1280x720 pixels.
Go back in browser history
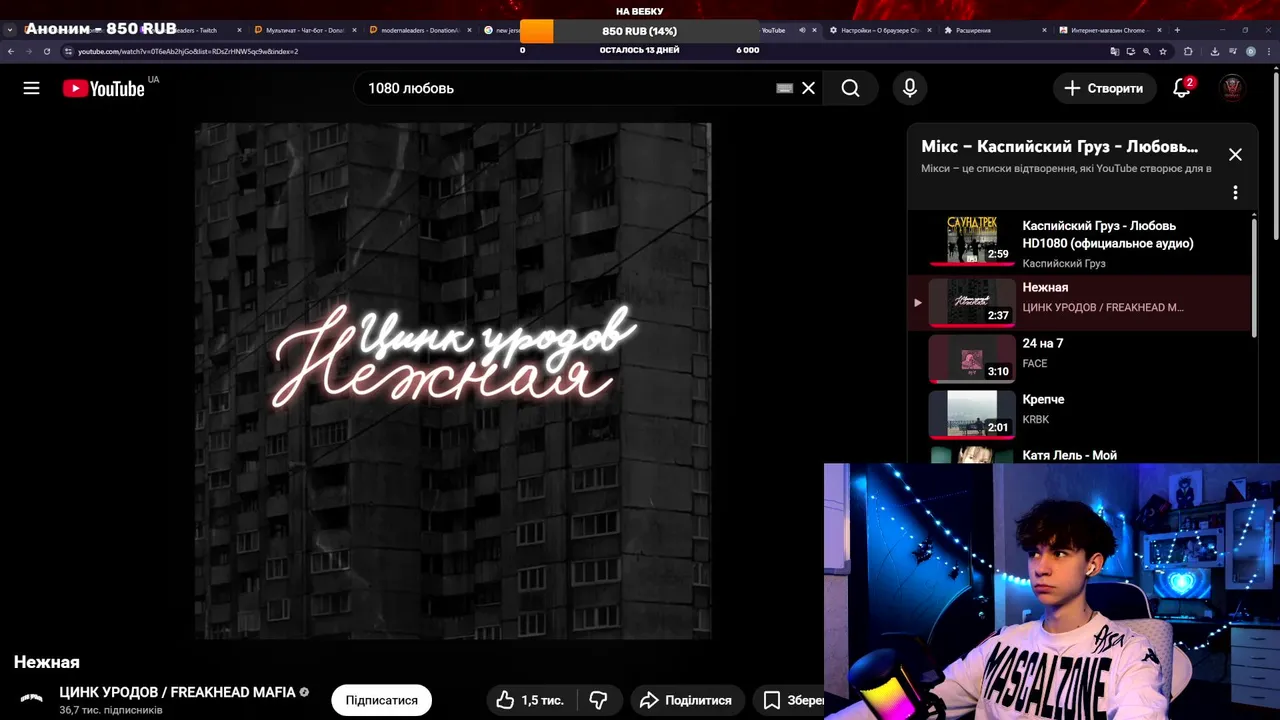point(11,51)
